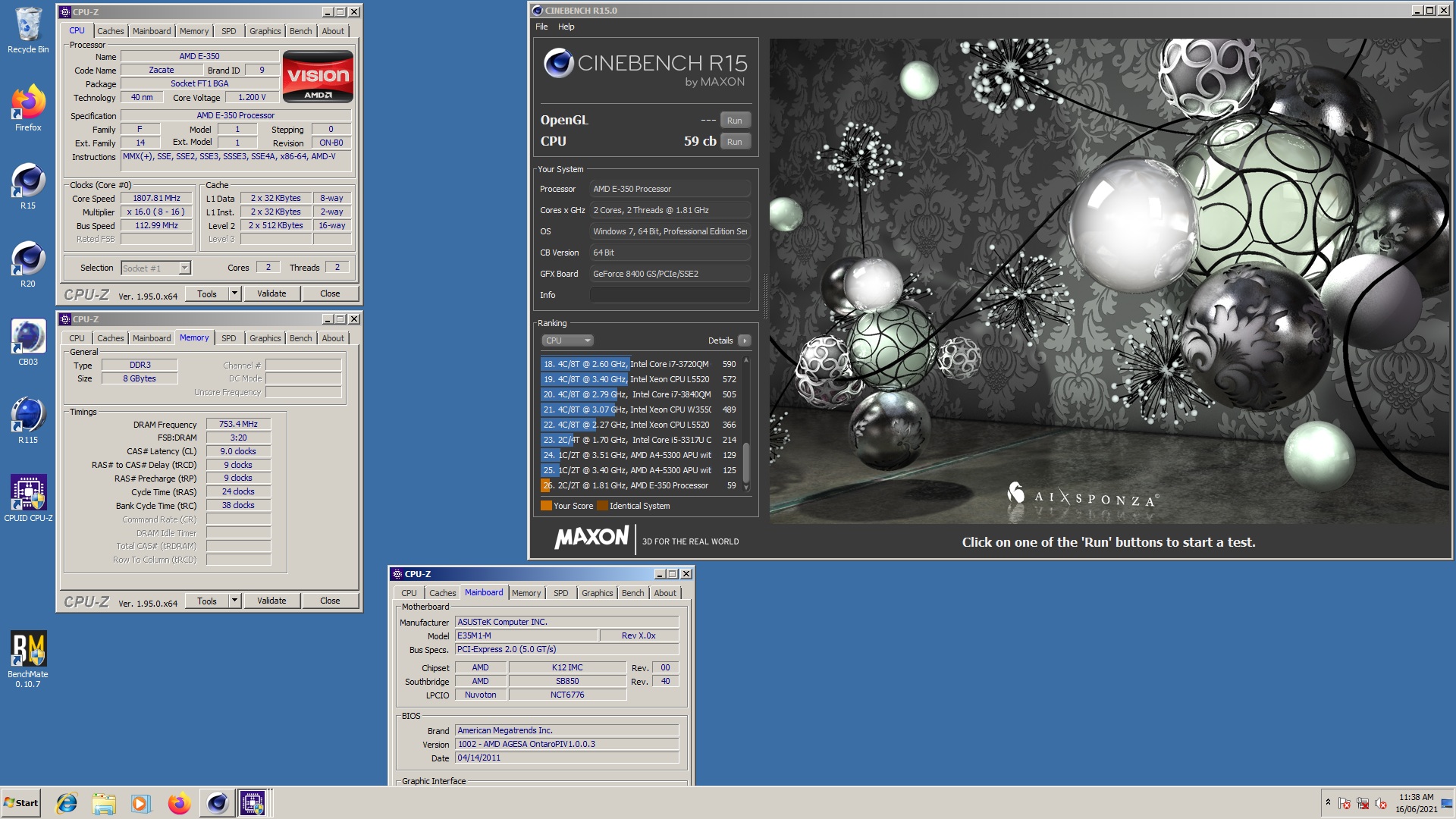Switch to Cinebench via its taskbar icon
The width and height of the screenshot is (1456, 819).
point(217,803)
